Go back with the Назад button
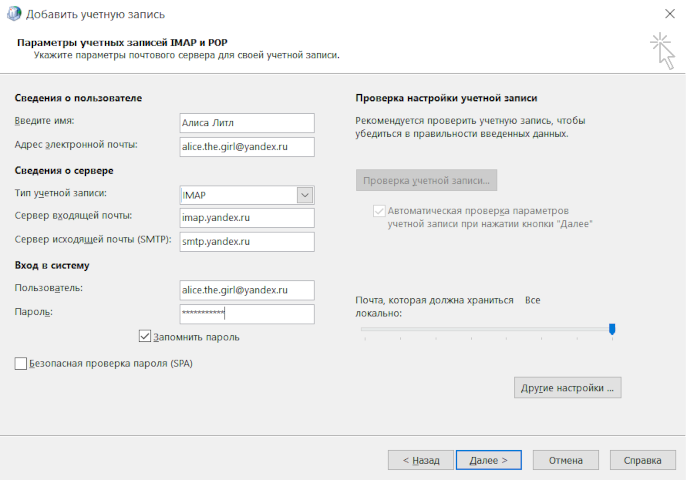This screenshot has width=686, height=480. point(420,460)
